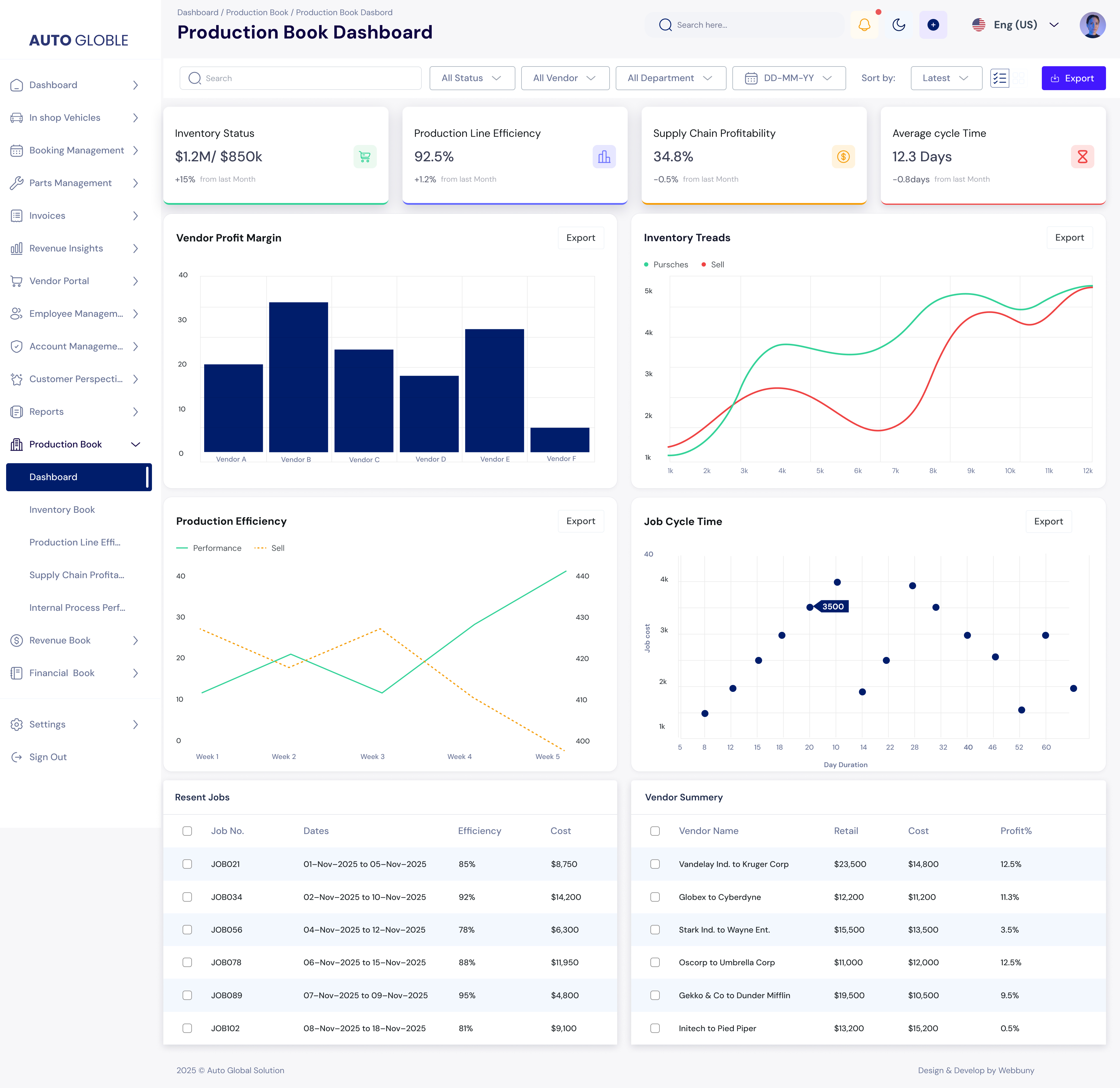
Task: Export the Production Efficiency chart
Action: click(x=581, y=521)
